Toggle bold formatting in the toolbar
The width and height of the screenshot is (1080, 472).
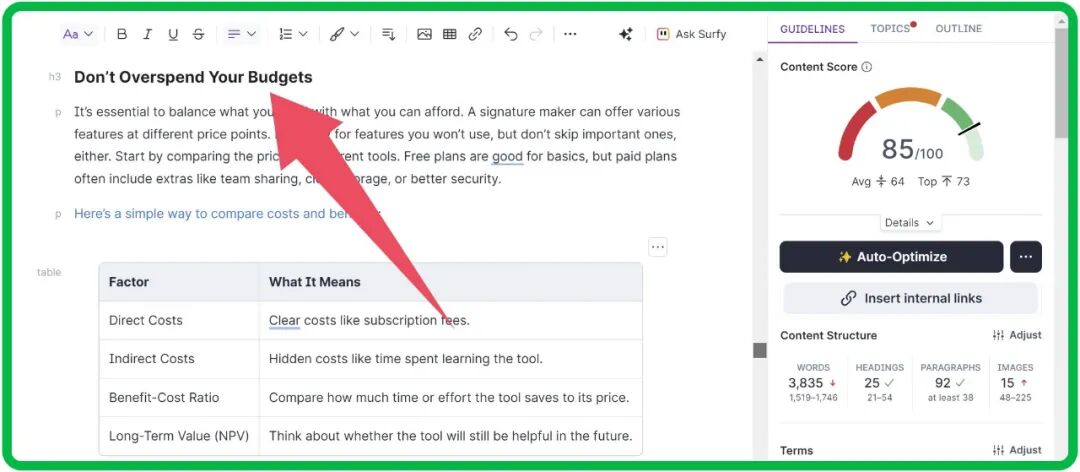click(122, 34)
